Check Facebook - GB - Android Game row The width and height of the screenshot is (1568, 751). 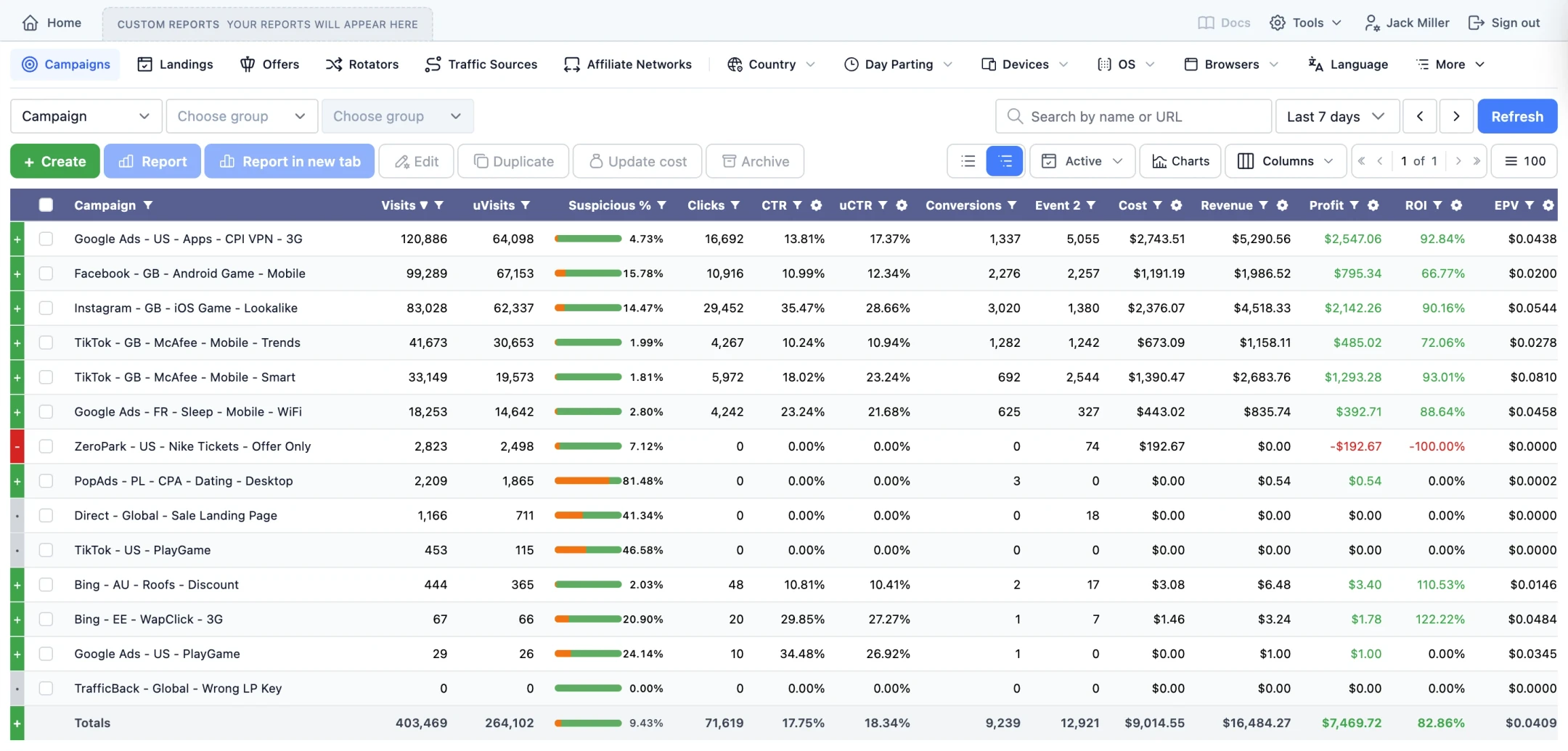tap(46, 274)
